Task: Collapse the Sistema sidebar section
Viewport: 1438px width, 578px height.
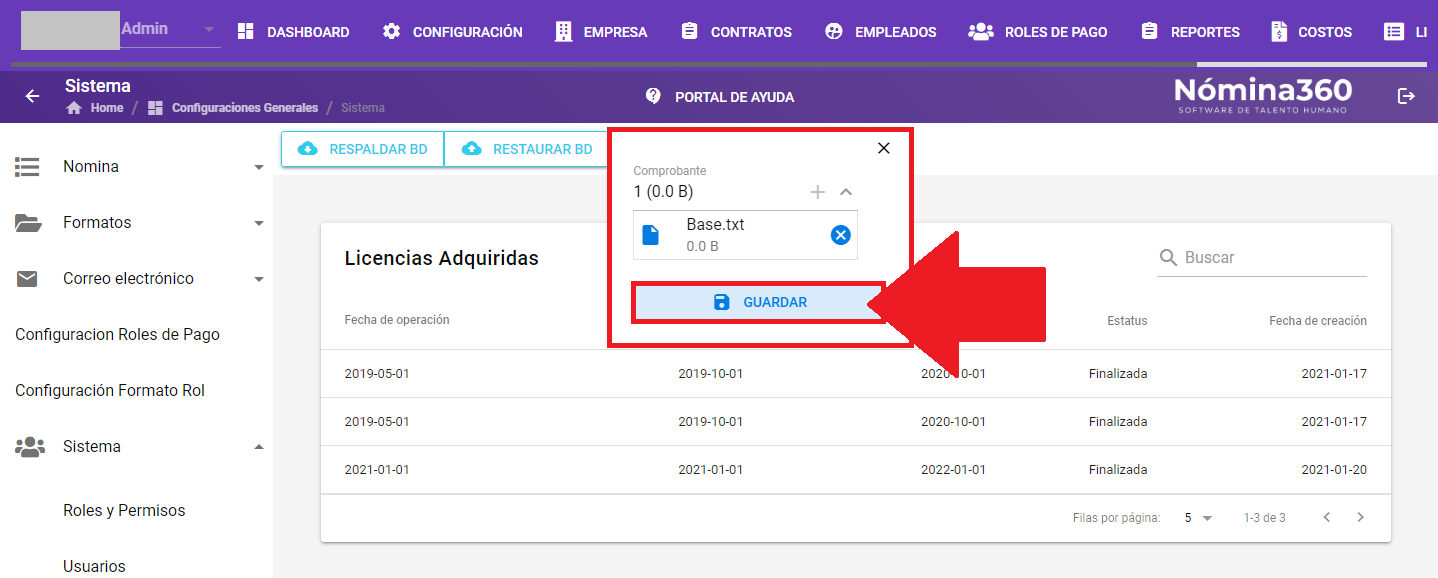Action: coord(136,447)
